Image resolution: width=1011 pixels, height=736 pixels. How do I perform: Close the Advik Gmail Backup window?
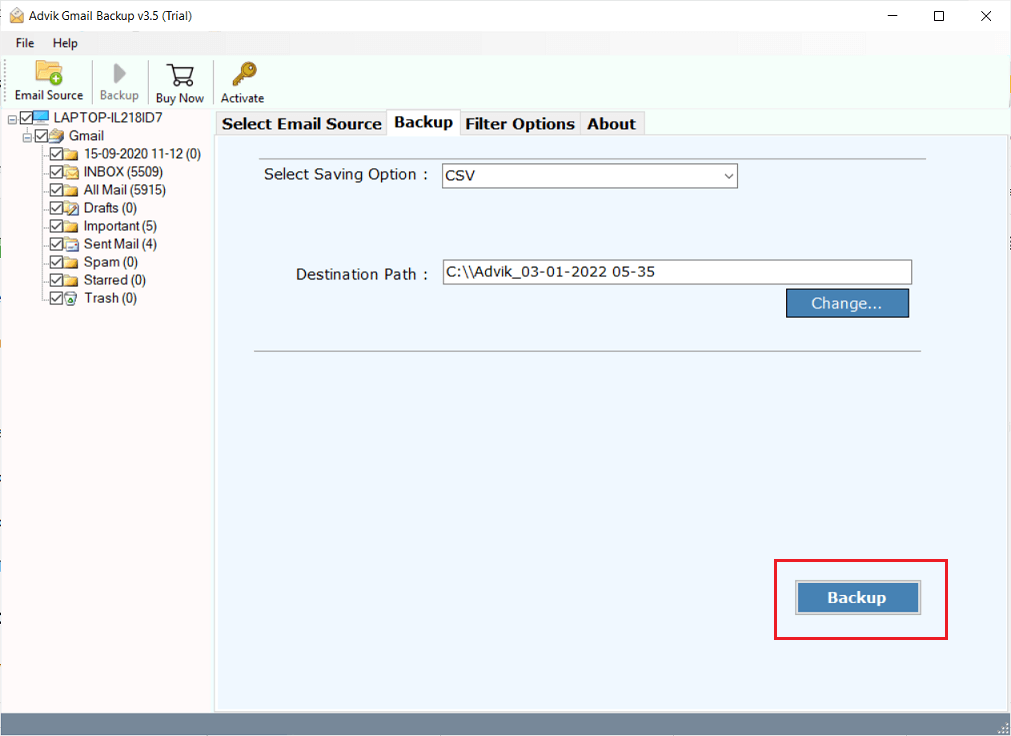click(986, 15)
